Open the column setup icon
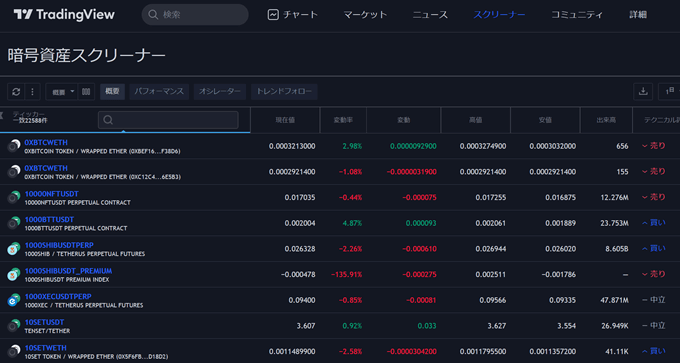680x363 pixels. pyautogui.click(x=86, y=92)
